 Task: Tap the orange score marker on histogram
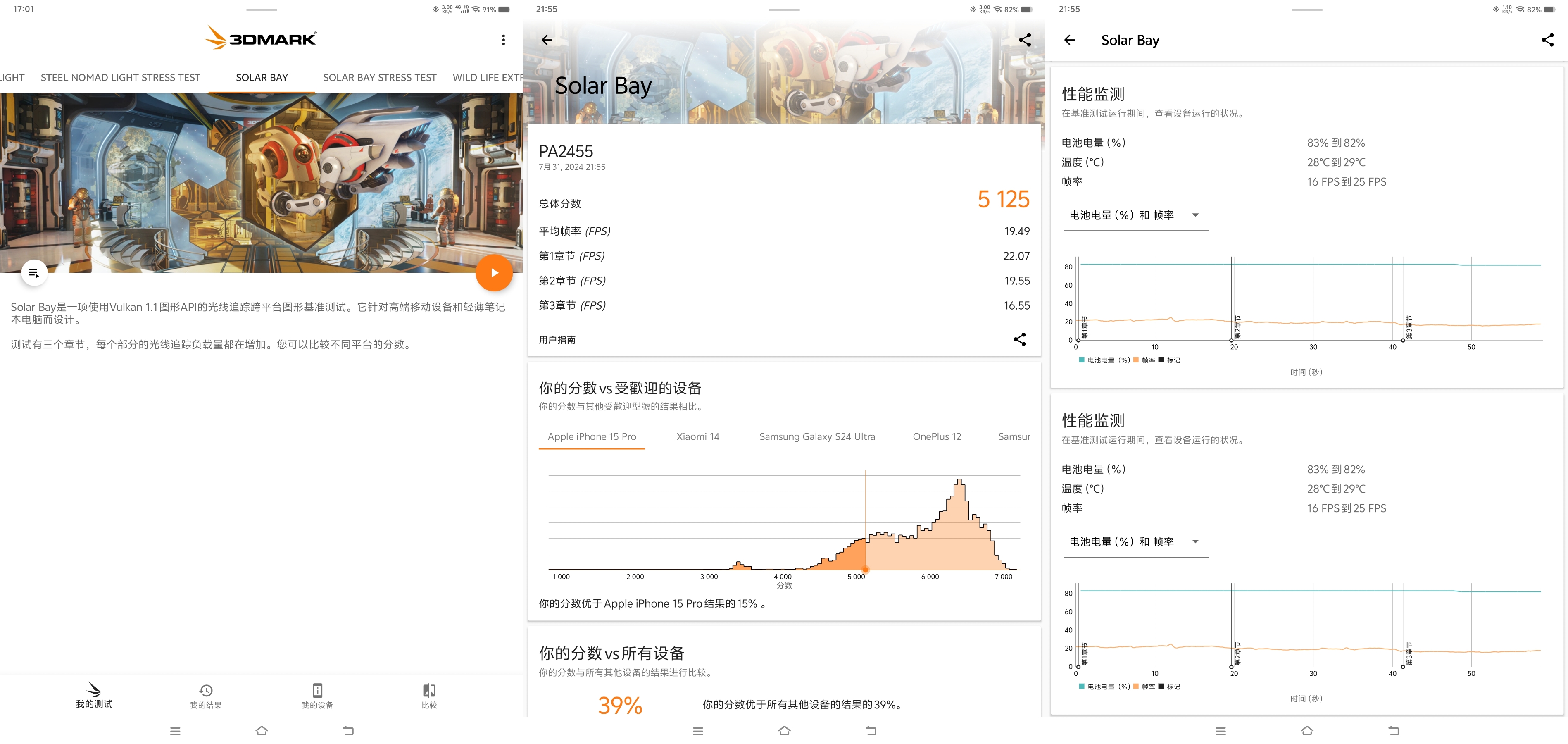click(x=866, y=570)
